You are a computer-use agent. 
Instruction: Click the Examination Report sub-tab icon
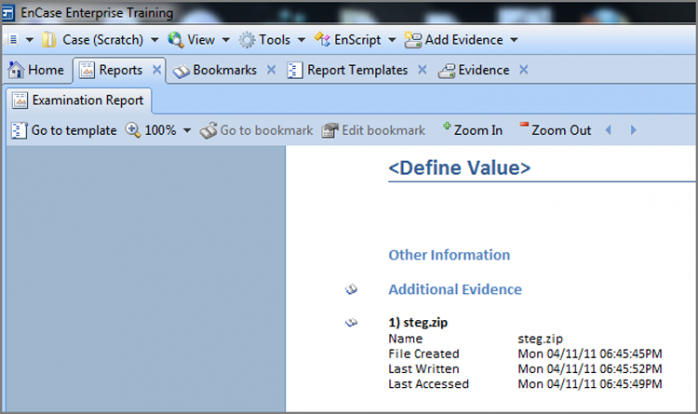pyautogui.click(x=20, y=100)
